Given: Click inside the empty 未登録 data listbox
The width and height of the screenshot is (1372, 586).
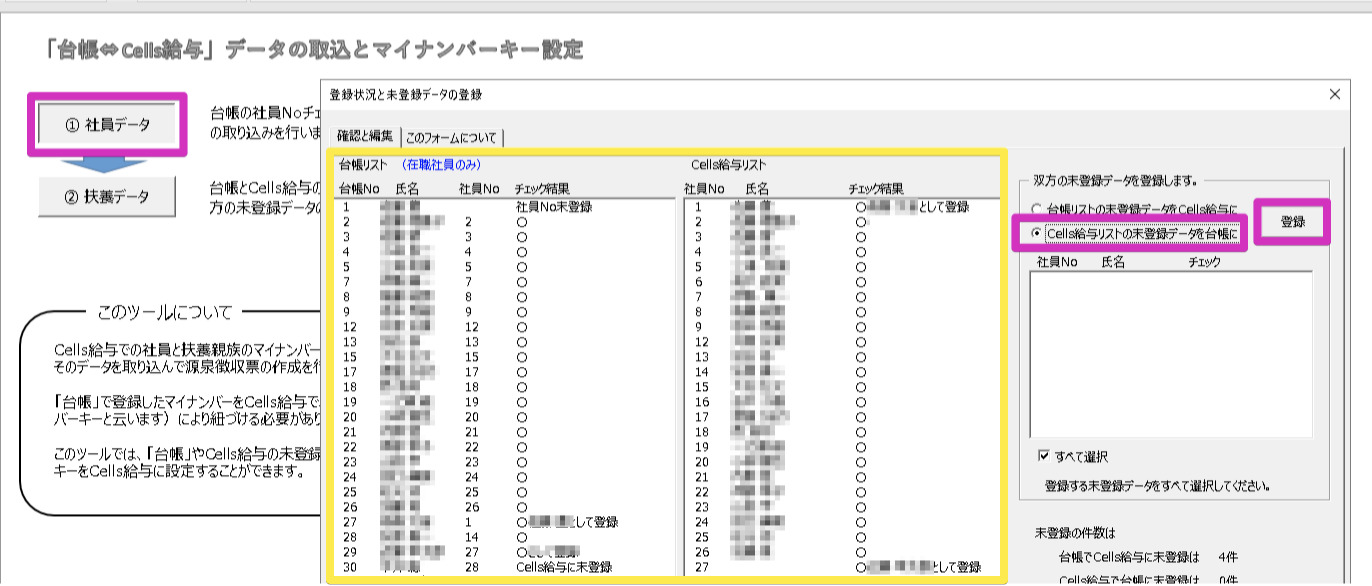Looking at the screenshot, I should pos(1170,354).
